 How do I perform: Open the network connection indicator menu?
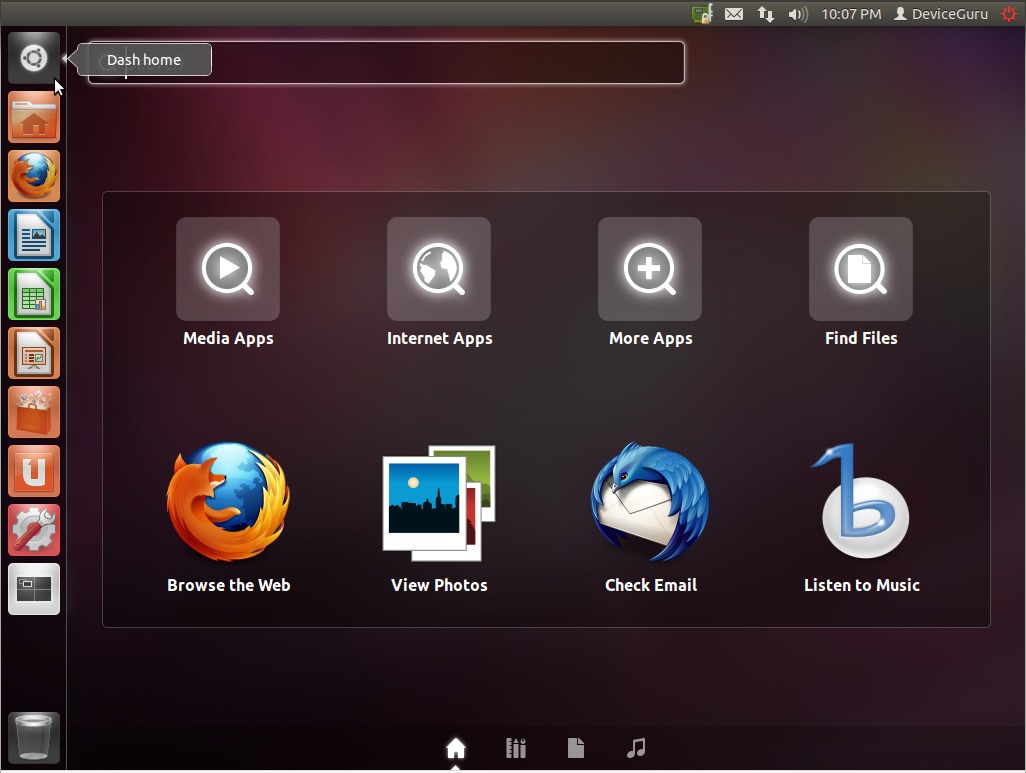coord(766,14)
